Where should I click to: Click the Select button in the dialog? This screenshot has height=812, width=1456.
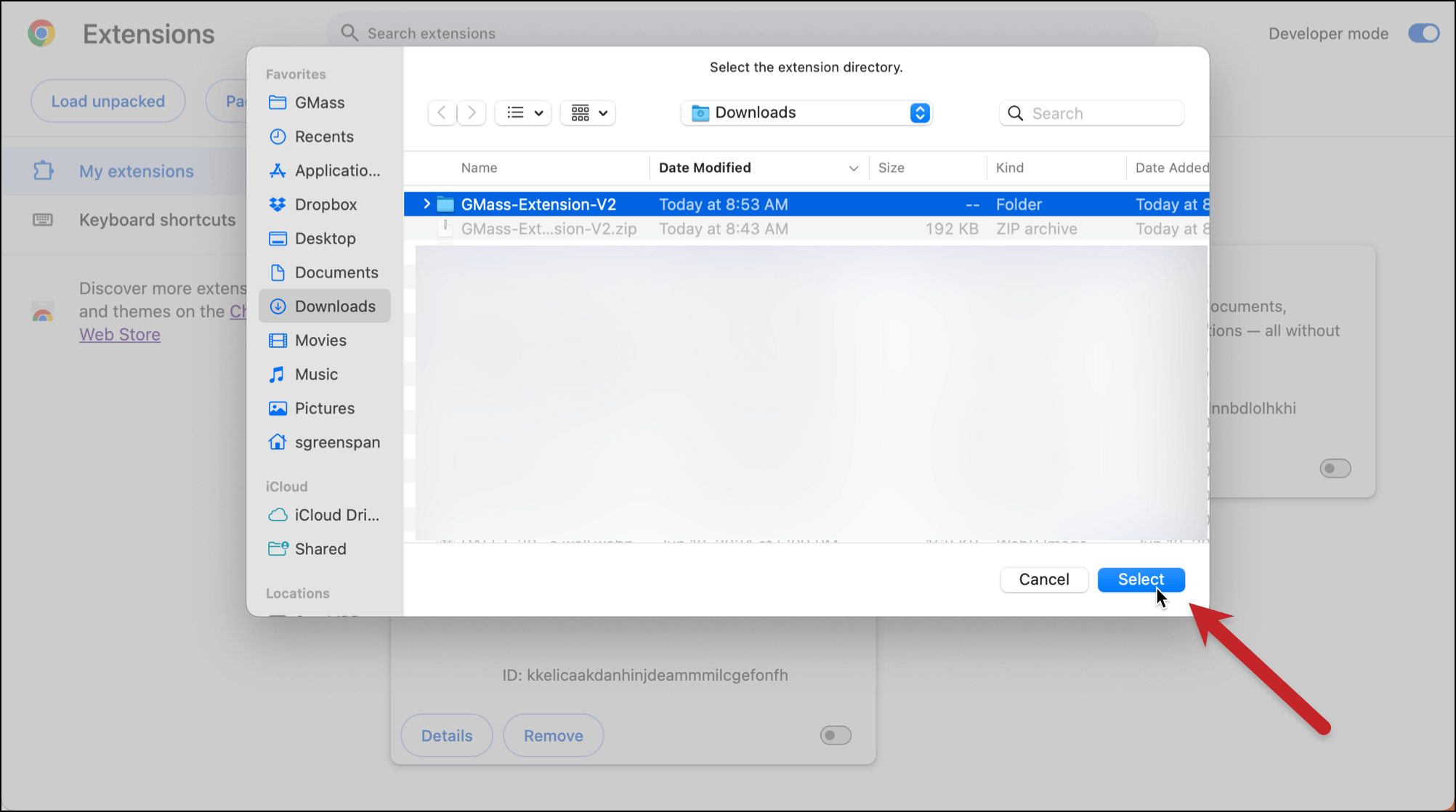[x=1141, y=580]
